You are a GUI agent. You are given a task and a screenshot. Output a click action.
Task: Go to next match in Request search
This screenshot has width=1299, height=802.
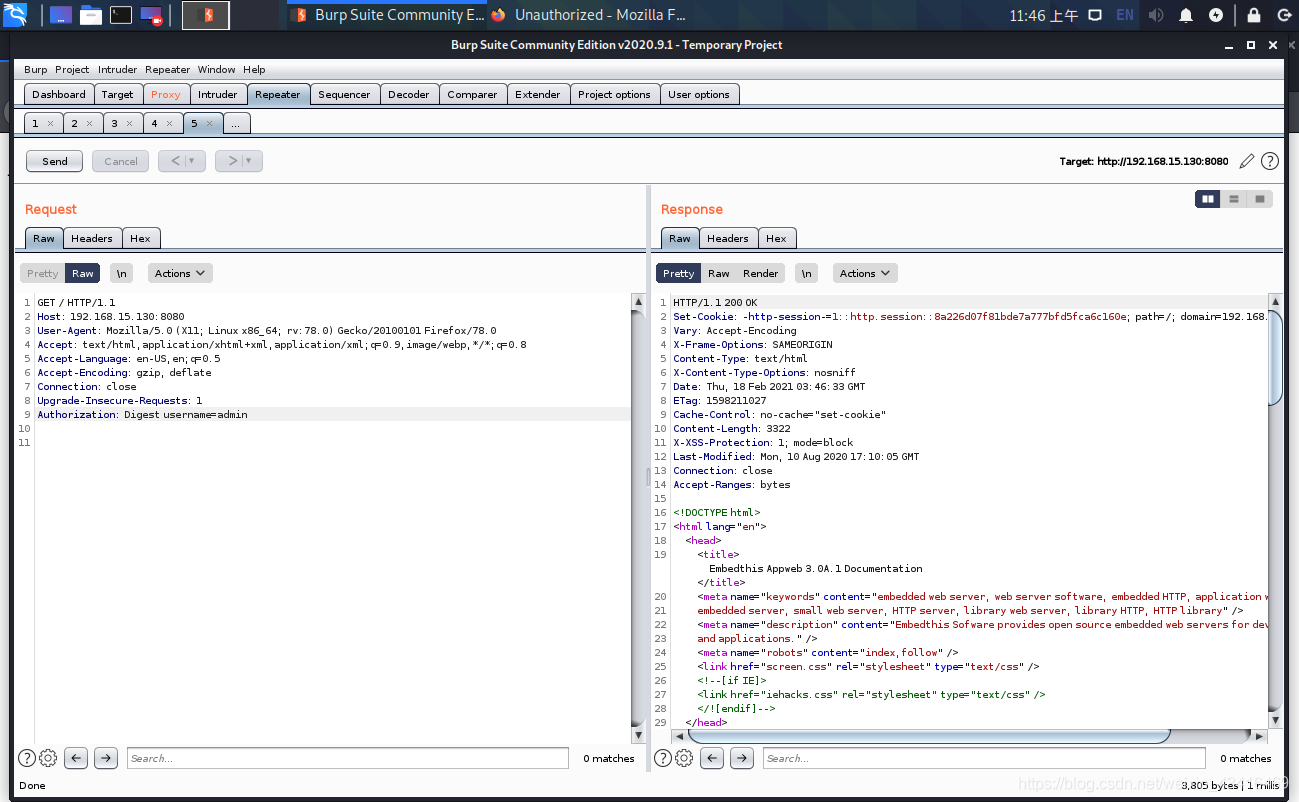(106, 758)
